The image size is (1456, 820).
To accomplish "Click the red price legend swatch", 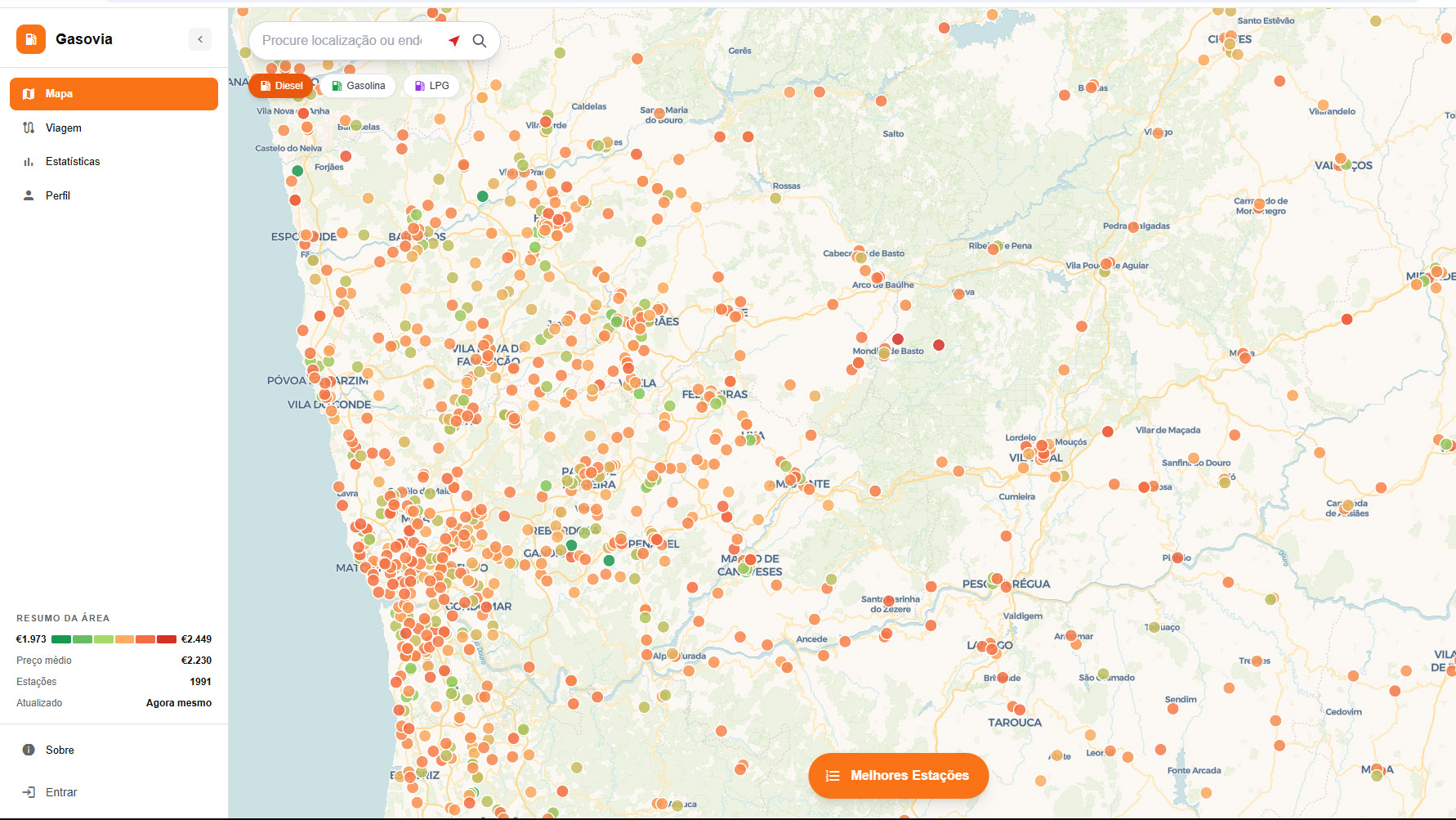I will coord(167,639).
